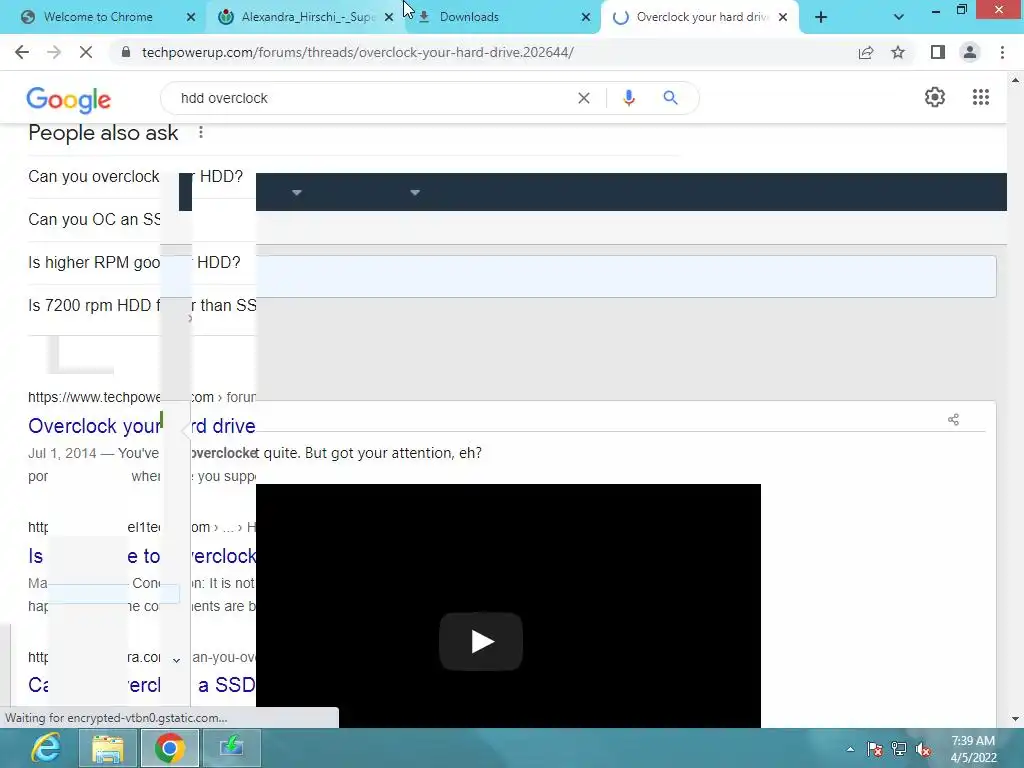Open the 'Overclock your' search result link
This screenshot has width=1024, height=768.
[x=142, y=426]
